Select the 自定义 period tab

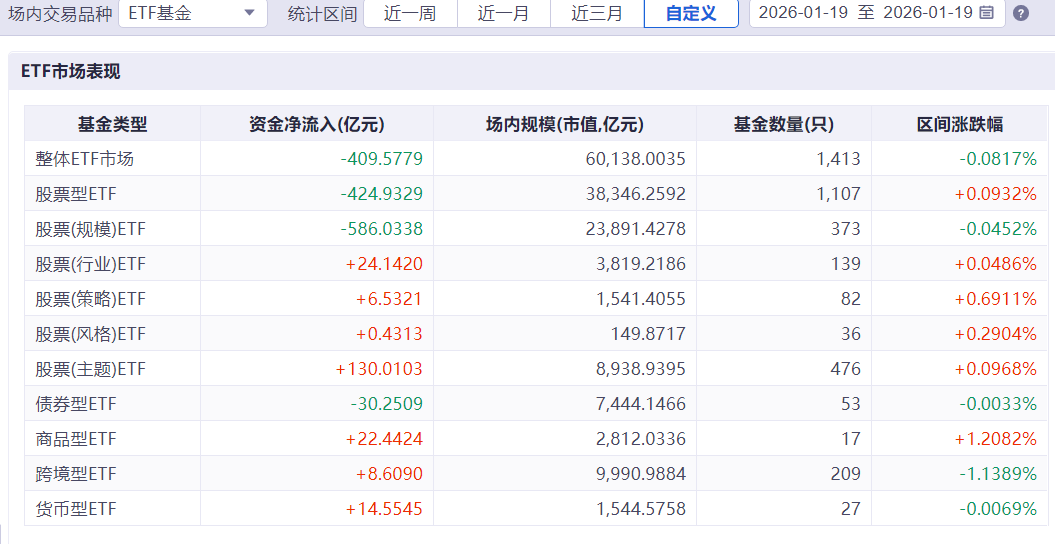691,13
